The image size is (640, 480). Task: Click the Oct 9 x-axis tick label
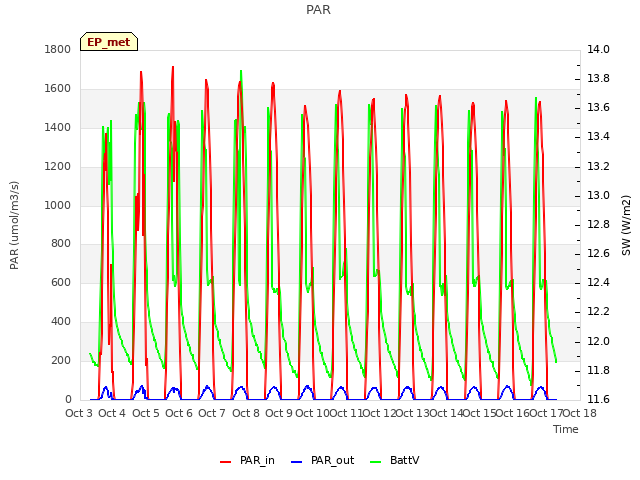pos(279,413)
